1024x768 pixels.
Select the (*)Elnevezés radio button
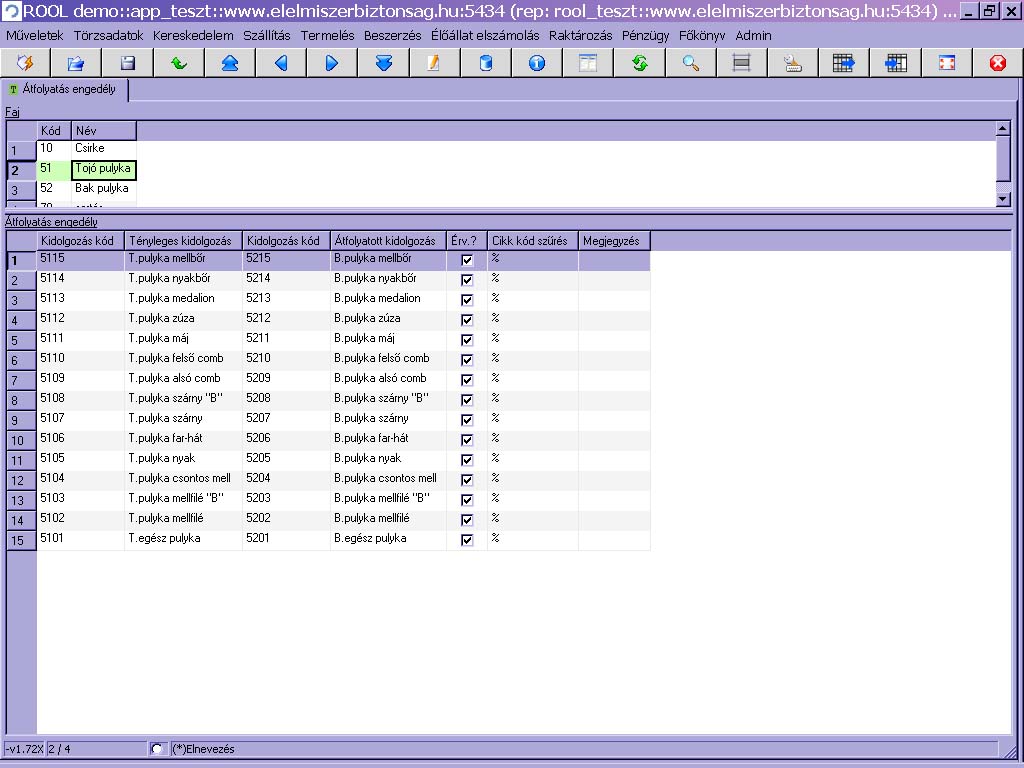click(157, 749)
